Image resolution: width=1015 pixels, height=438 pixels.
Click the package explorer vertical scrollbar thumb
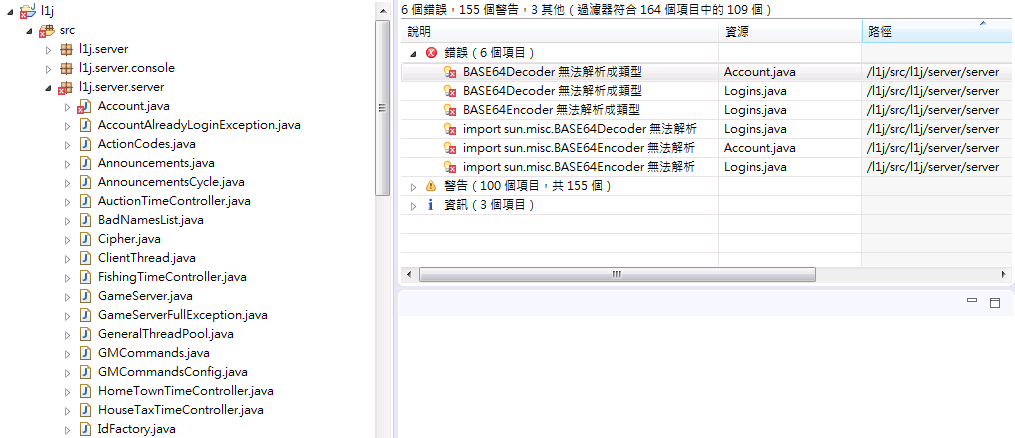[x=383, y=108]
